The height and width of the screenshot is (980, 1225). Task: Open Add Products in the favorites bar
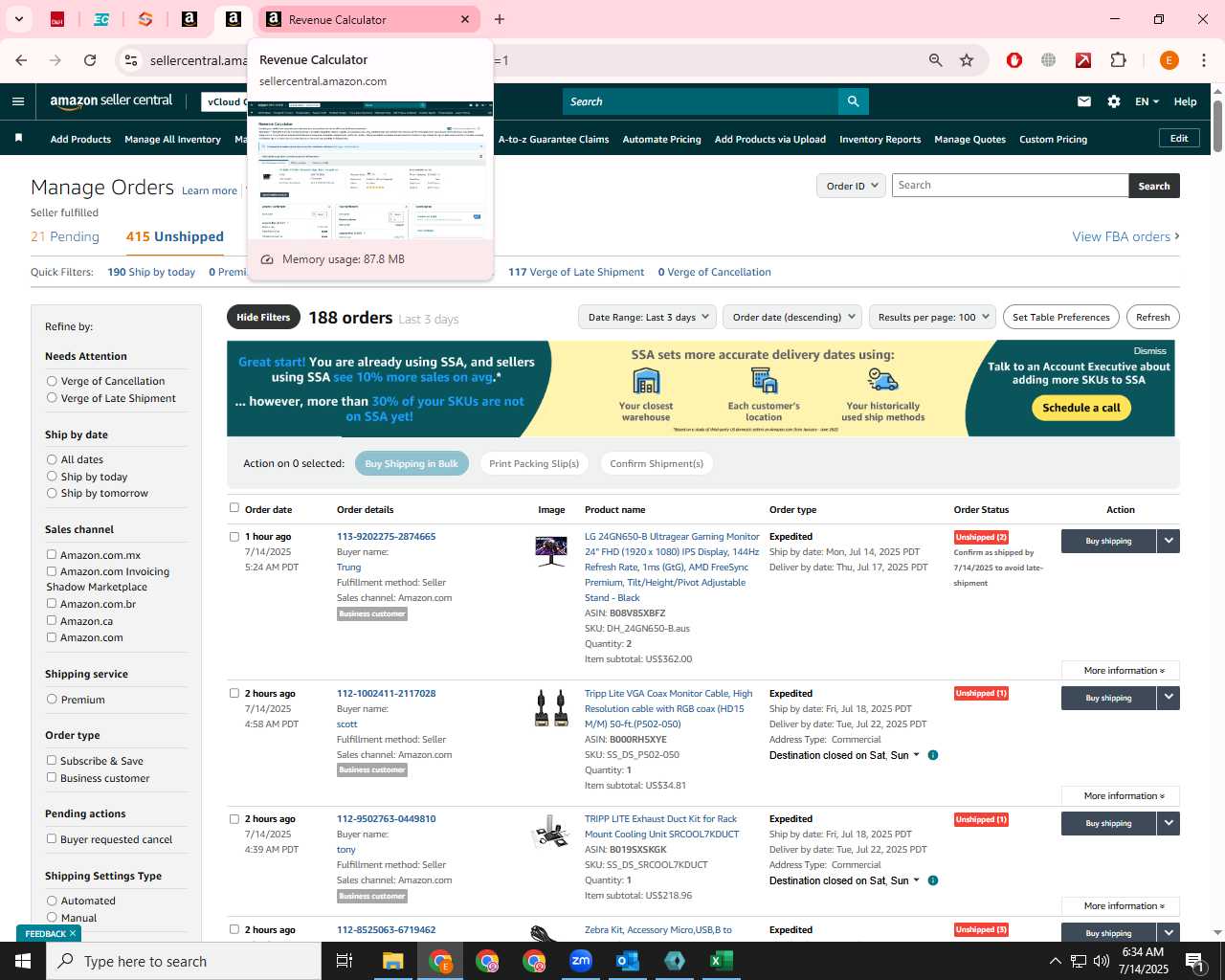point(80,139)
